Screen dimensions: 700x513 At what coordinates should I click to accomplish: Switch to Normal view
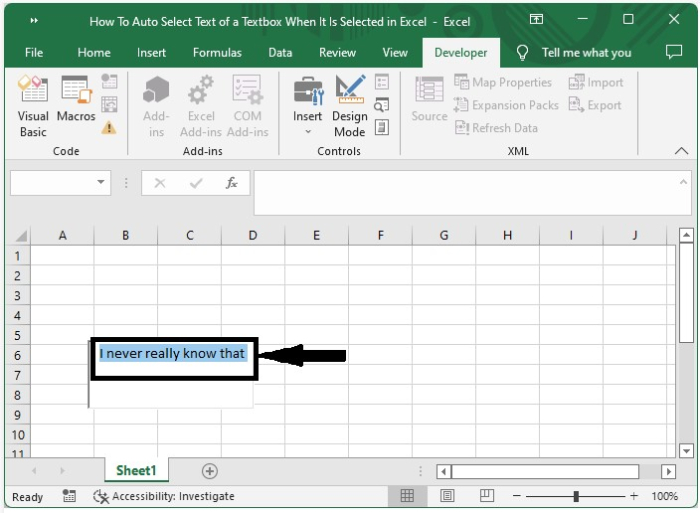407,496
